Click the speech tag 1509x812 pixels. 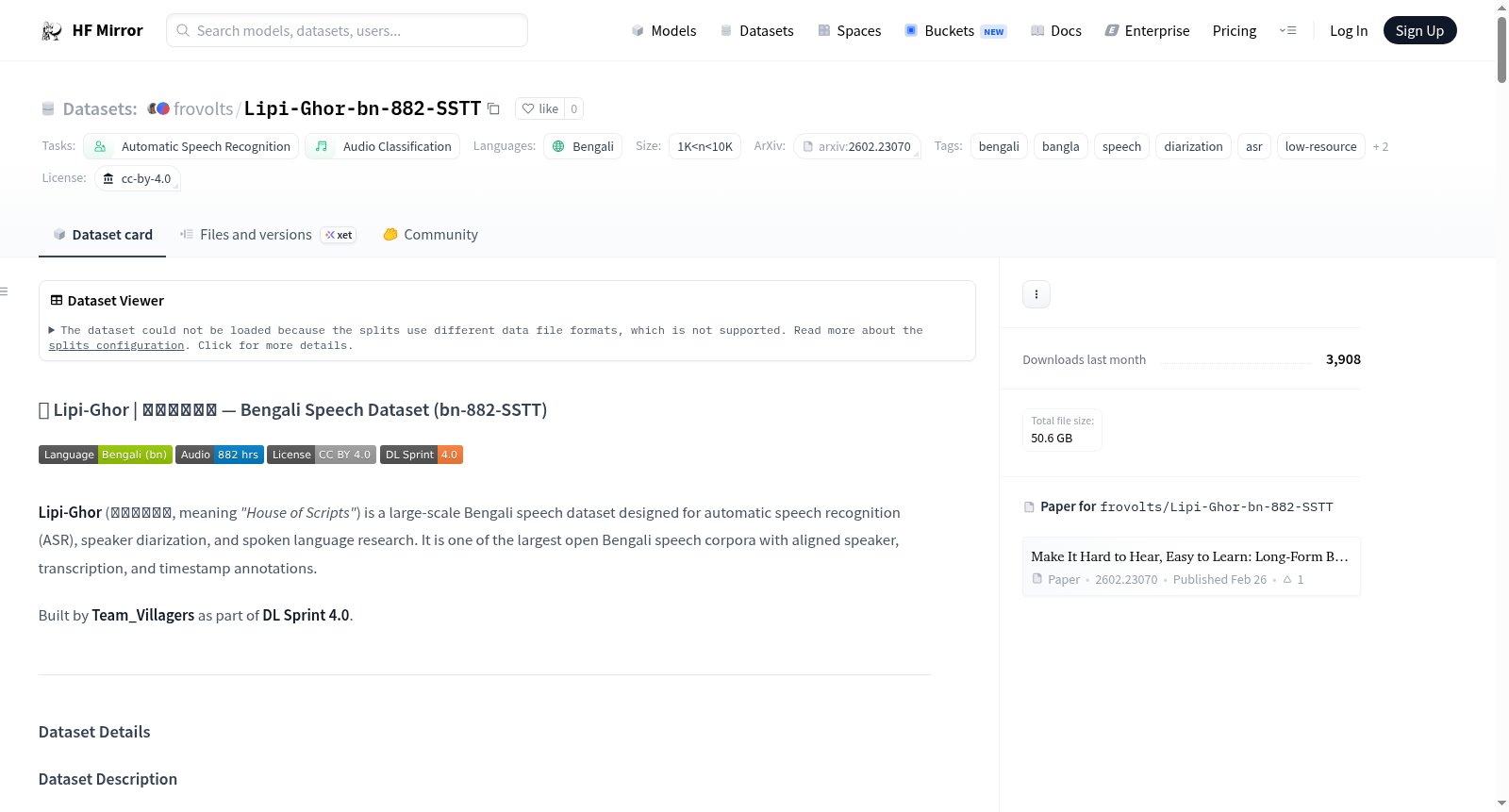click(1122, 146)
